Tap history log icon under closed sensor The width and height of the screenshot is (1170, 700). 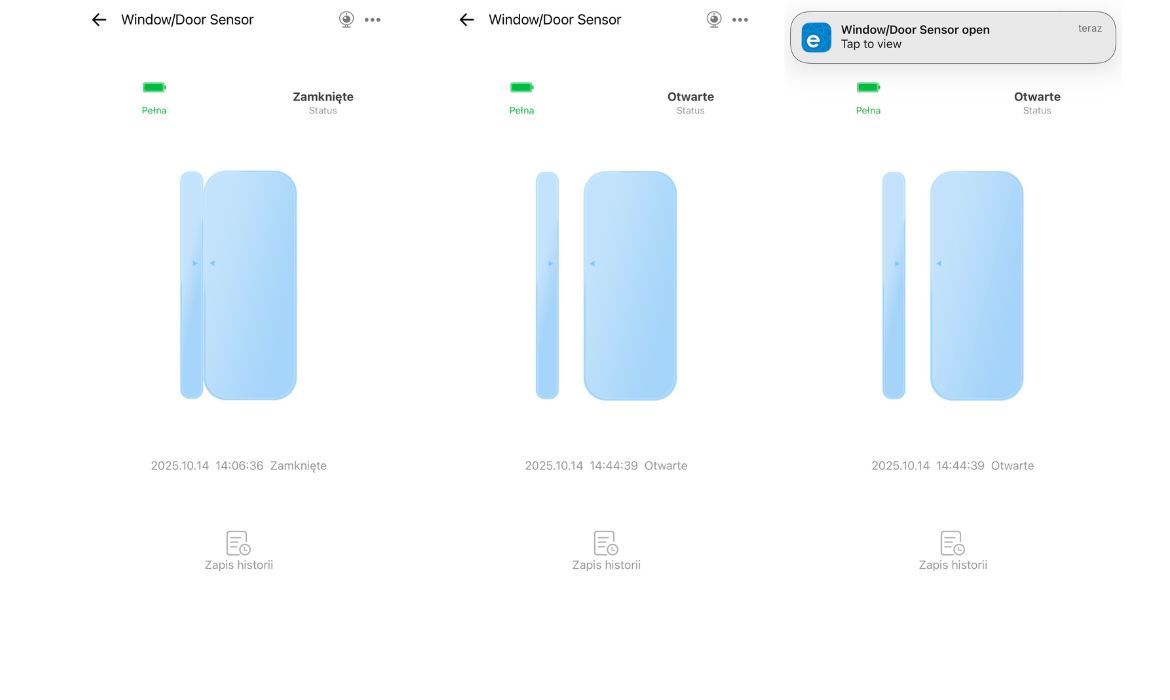coord(238,543)
